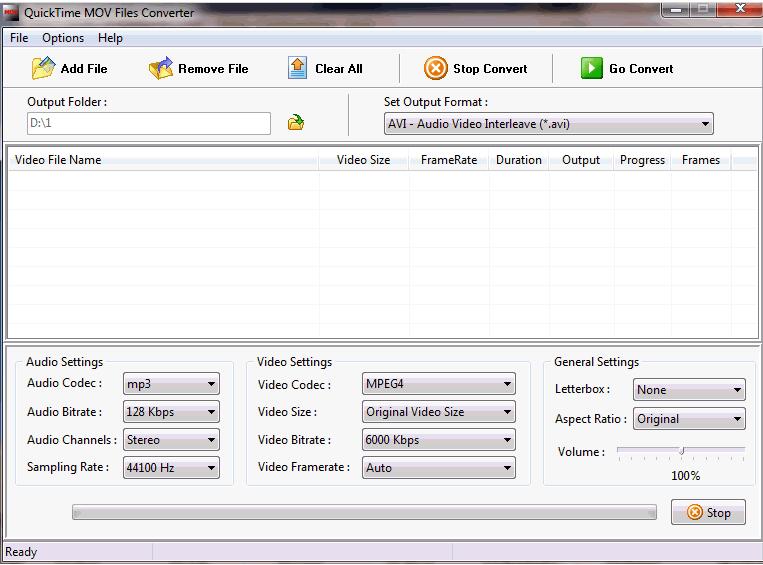Expand the Audio Codec dropdown
Viewport: 763px width, 565px height.
(x=171, y=384)
